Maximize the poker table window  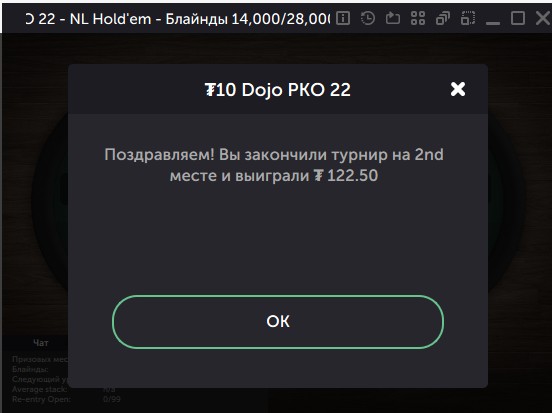518,18
